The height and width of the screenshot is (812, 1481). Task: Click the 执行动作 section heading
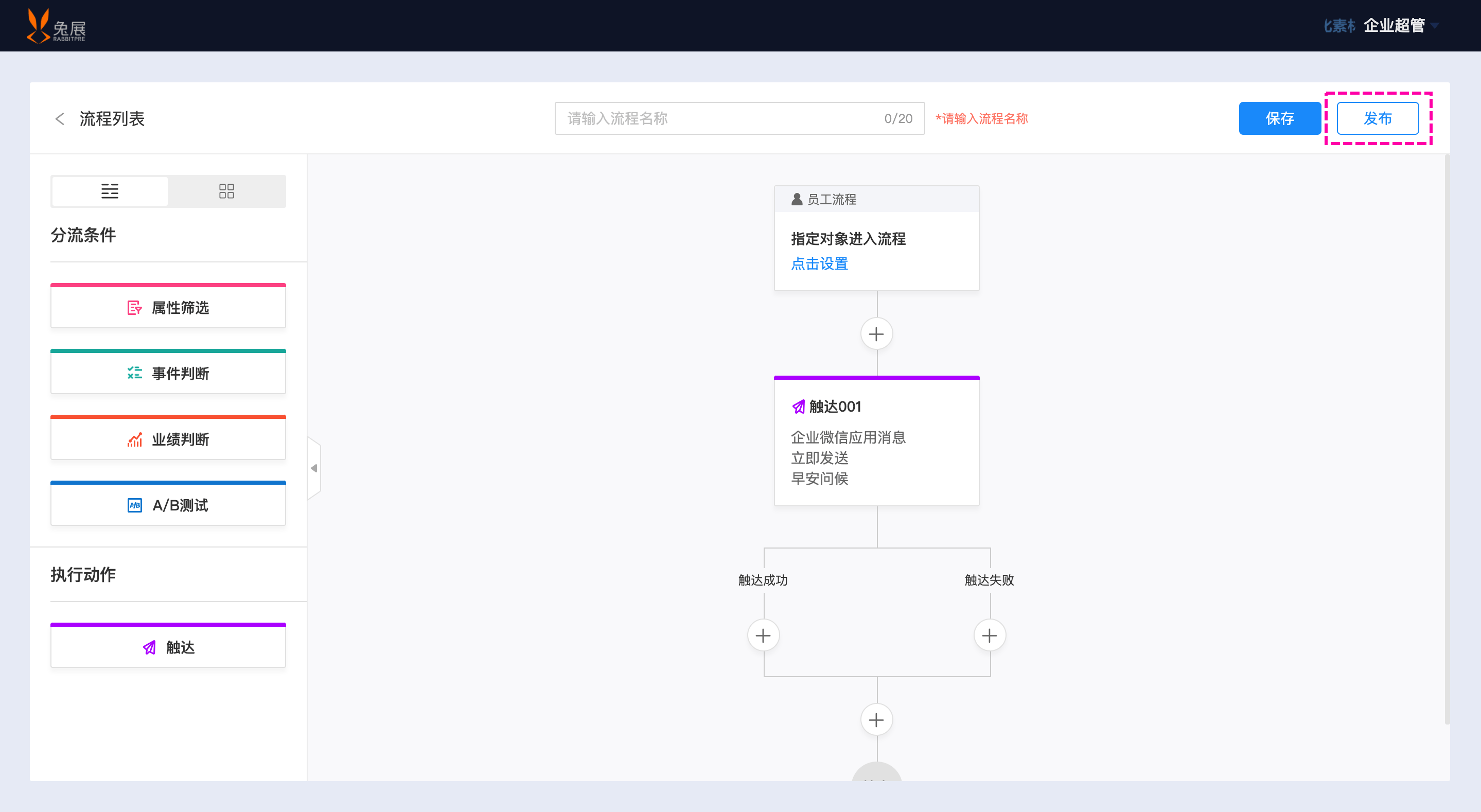coord(83,574)
